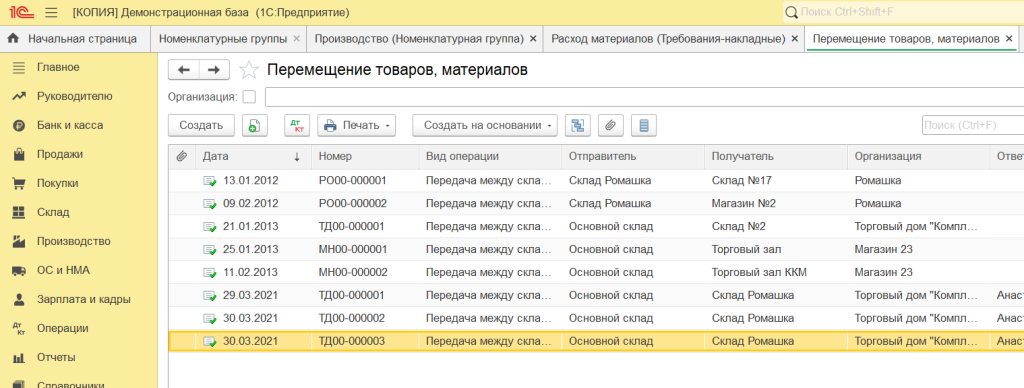
Task: Close the Номенклатурные группы tab
Action: click(296, 39)
